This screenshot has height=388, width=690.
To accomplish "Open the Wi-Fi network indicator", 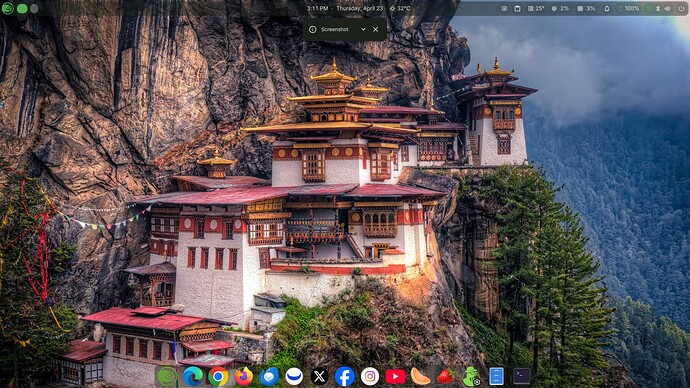I will (x=649, y=8).
